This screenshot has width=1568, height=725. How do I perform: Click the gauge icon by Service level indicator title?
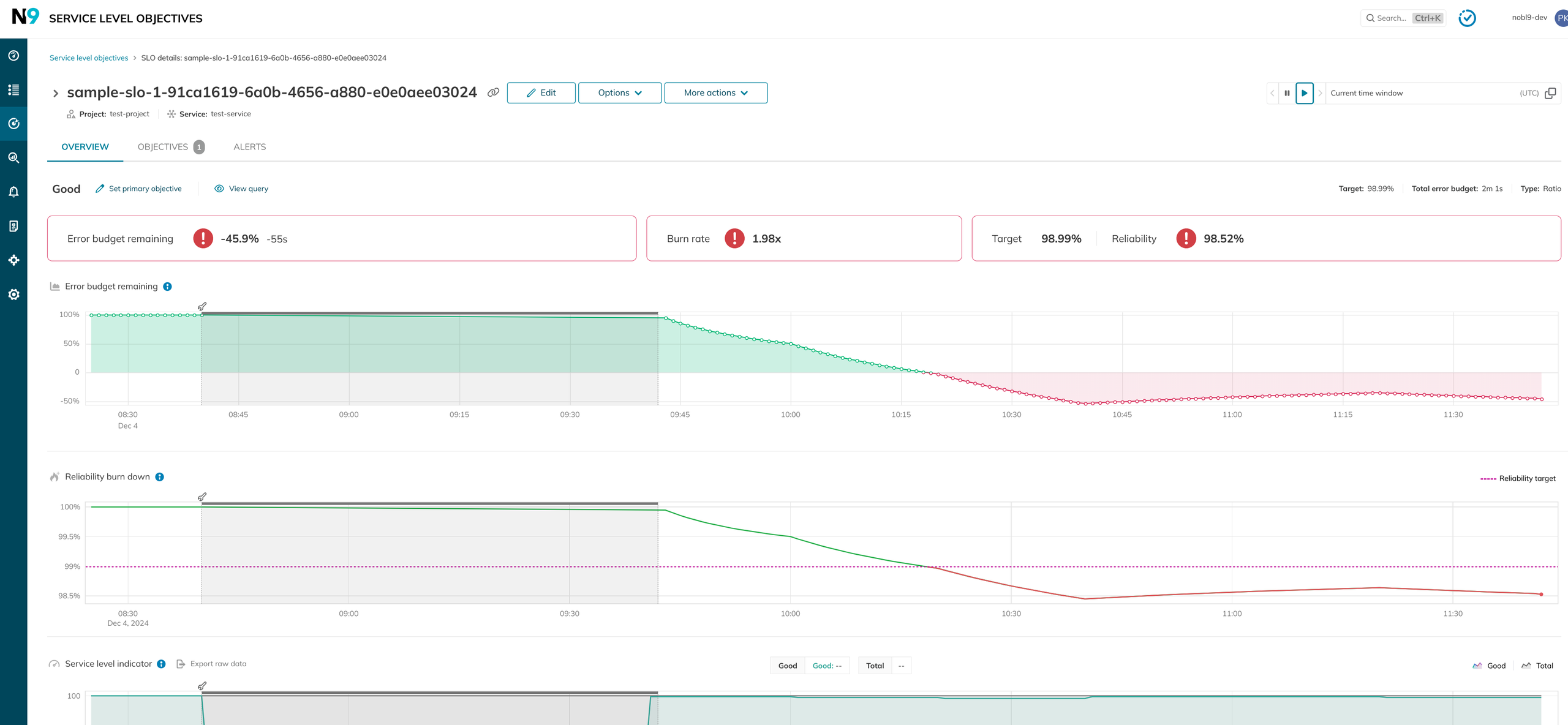coord(55,664)
